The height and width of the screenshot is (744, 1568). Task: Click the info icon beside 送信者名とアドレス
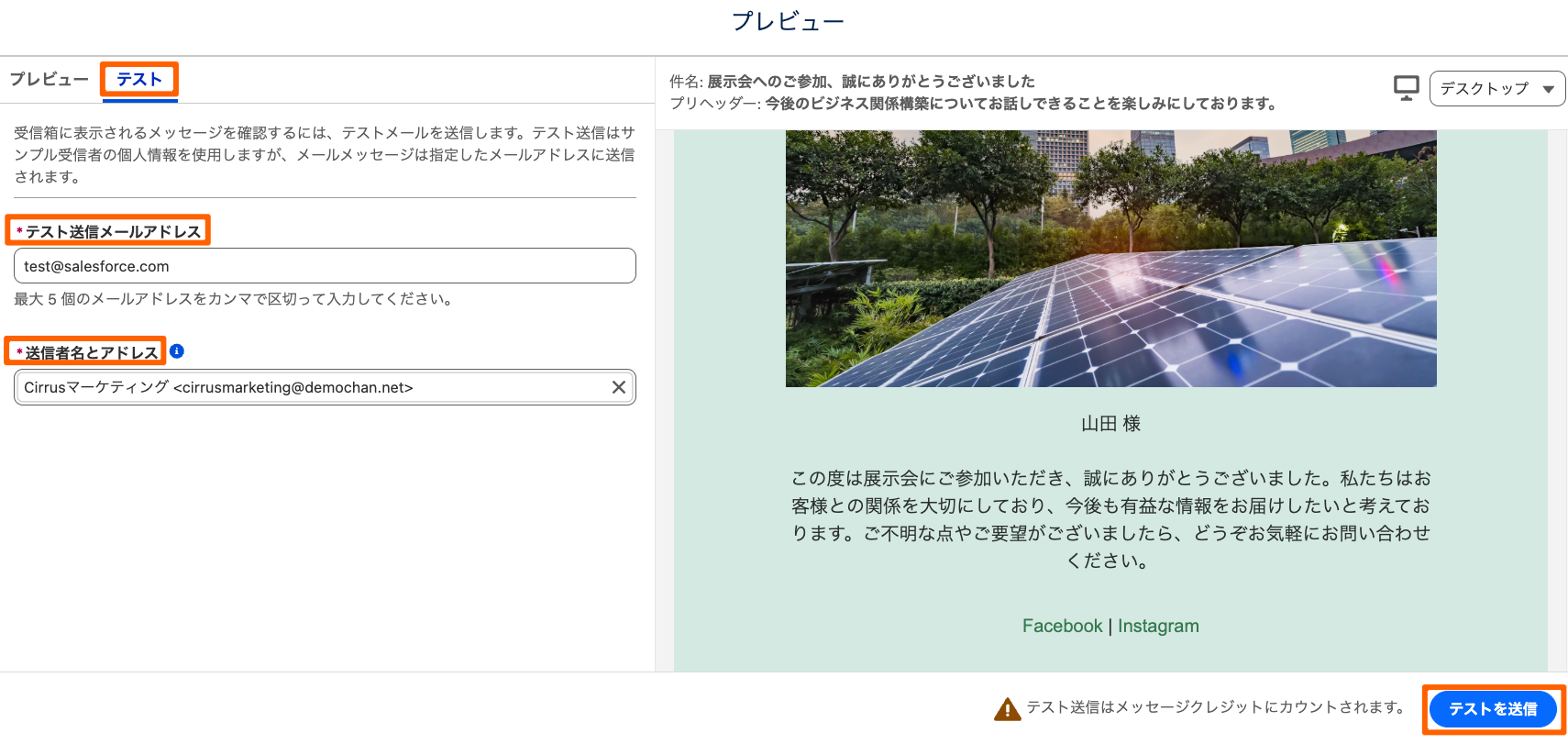pos(177,351)
